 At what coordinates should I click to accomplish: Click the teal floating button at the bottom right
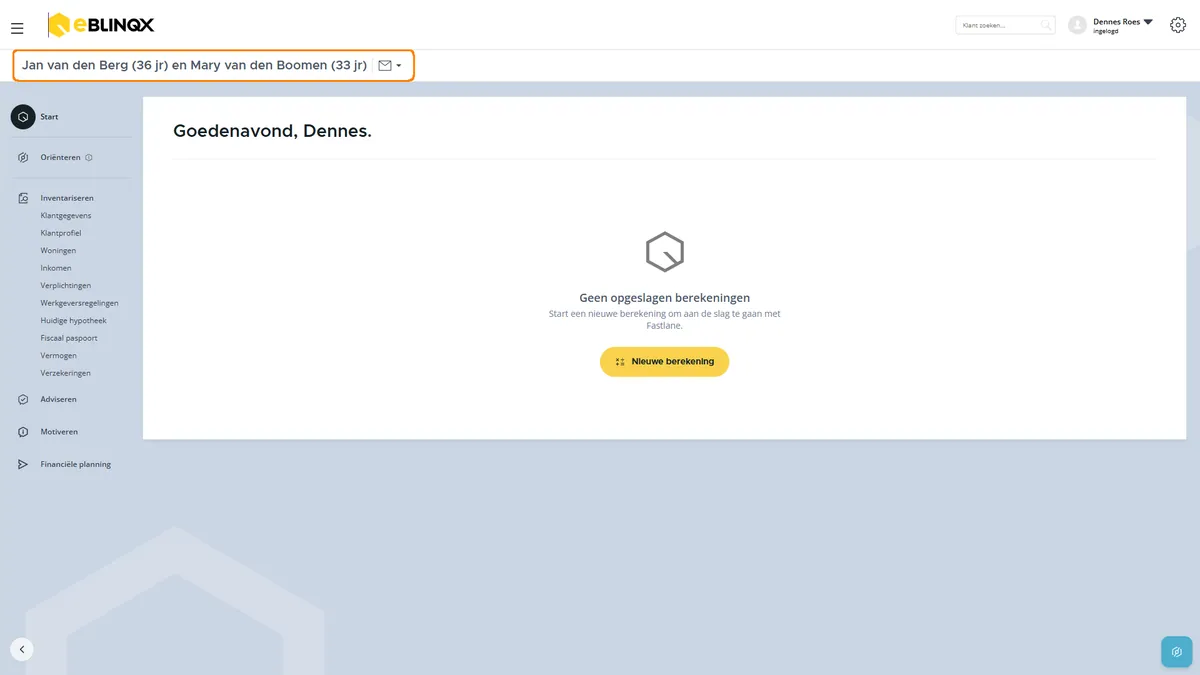[1177, 651]
